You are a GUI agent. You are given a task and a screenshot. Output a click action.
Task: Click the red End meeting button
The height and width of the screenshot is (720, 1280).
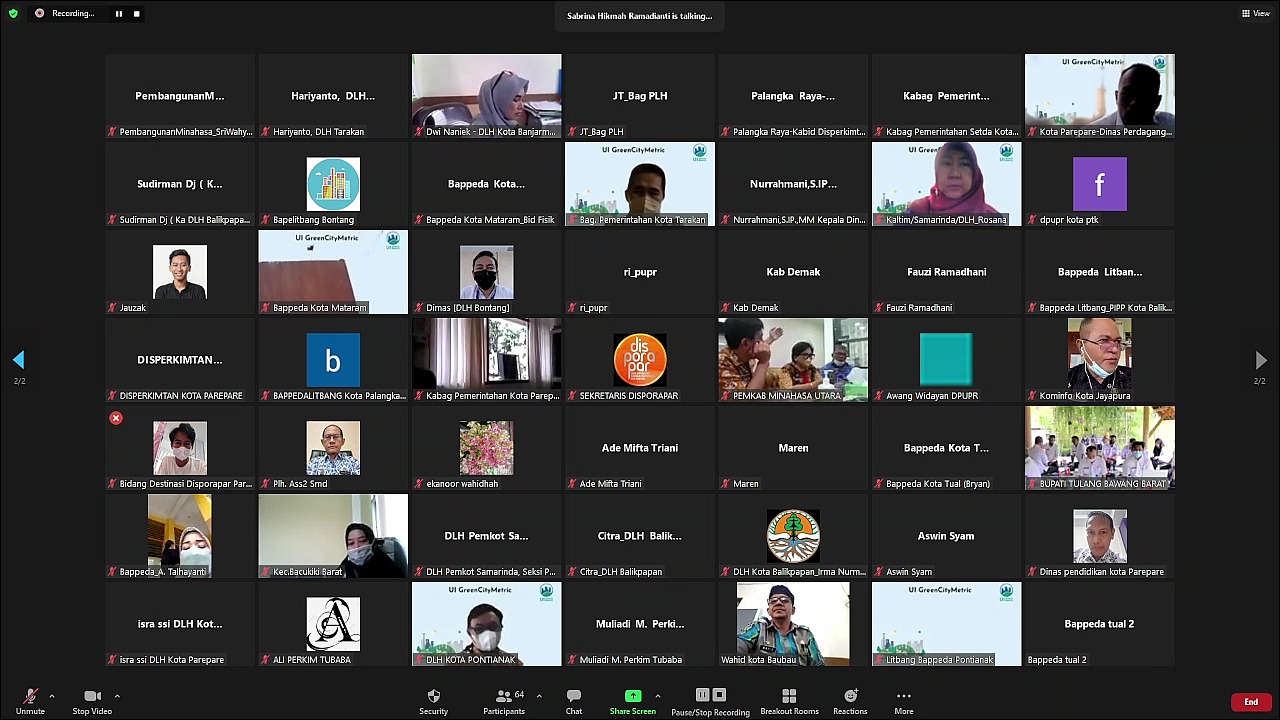click(x=1250, y=702)
